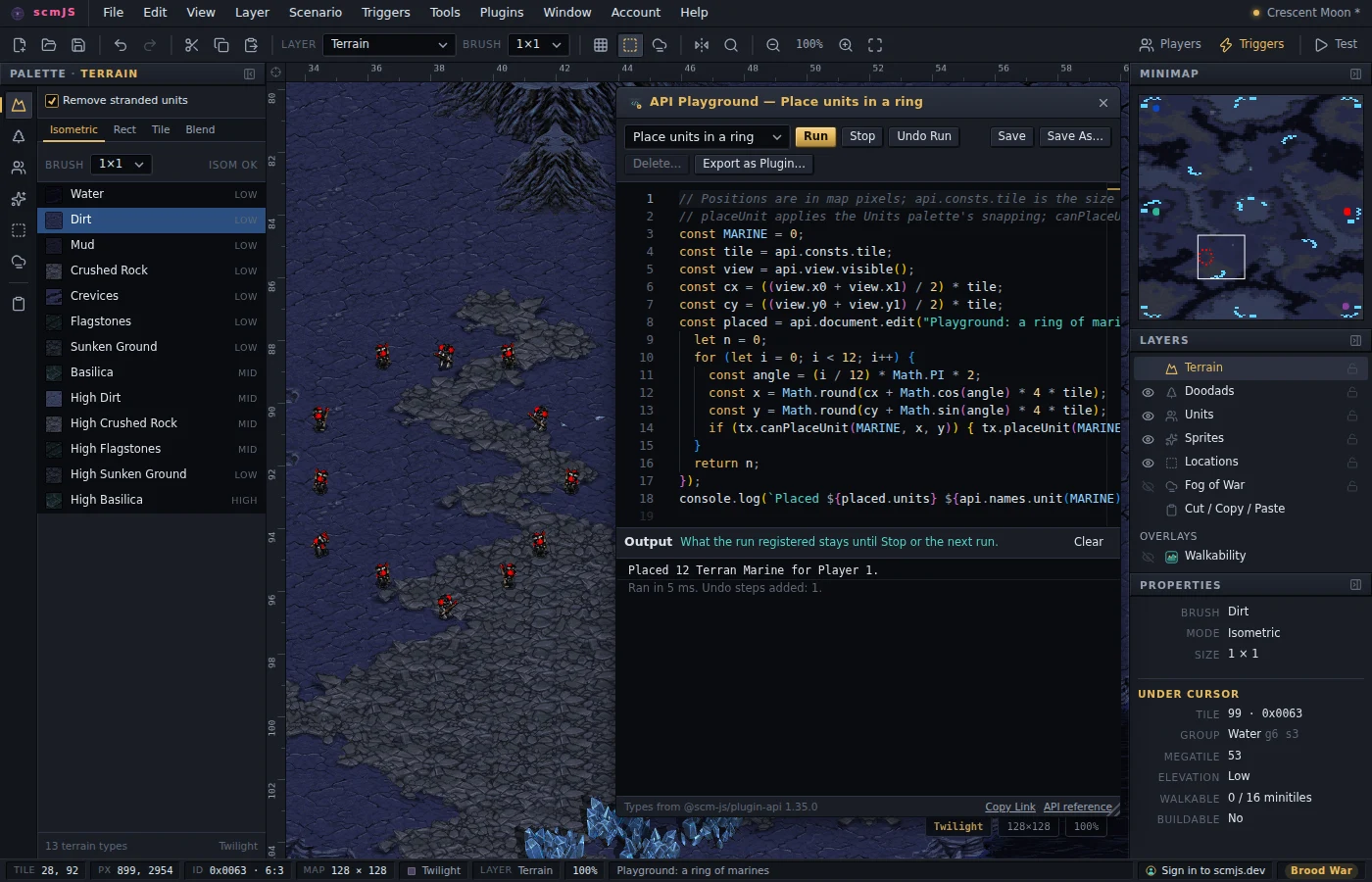Open the palette Brush 1×1 dropdown

click(x=122, y=165)
